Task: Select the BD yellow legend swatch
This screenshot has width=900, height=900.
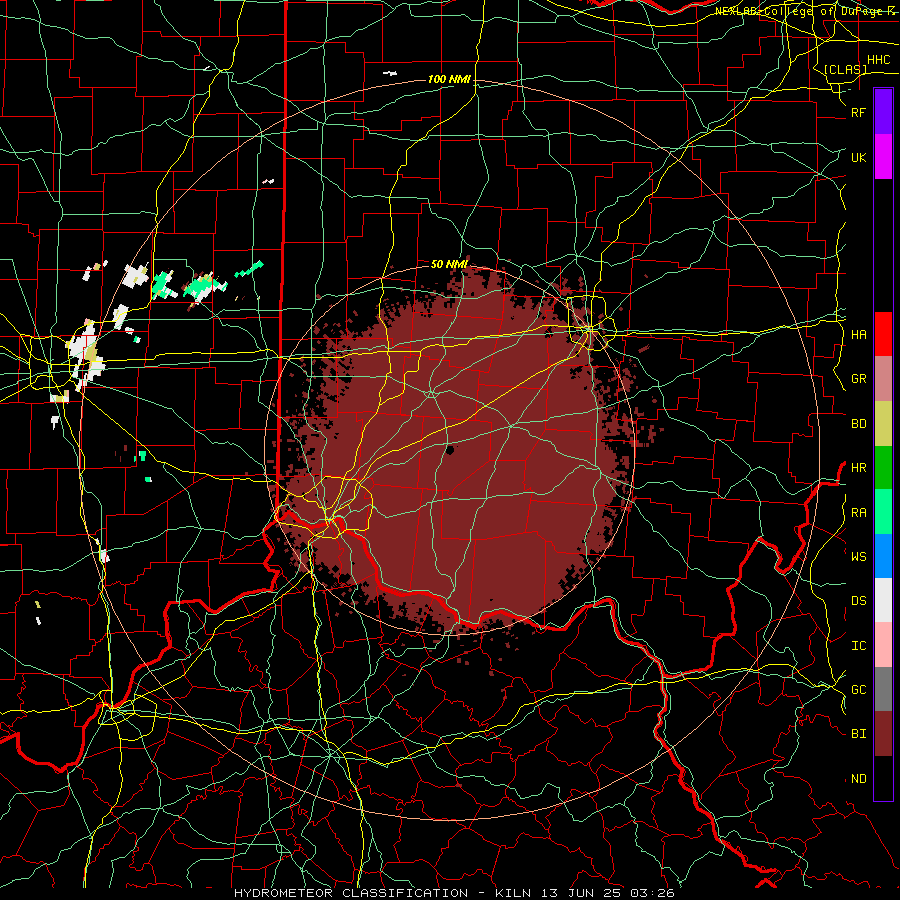Action: coord(883,424)
